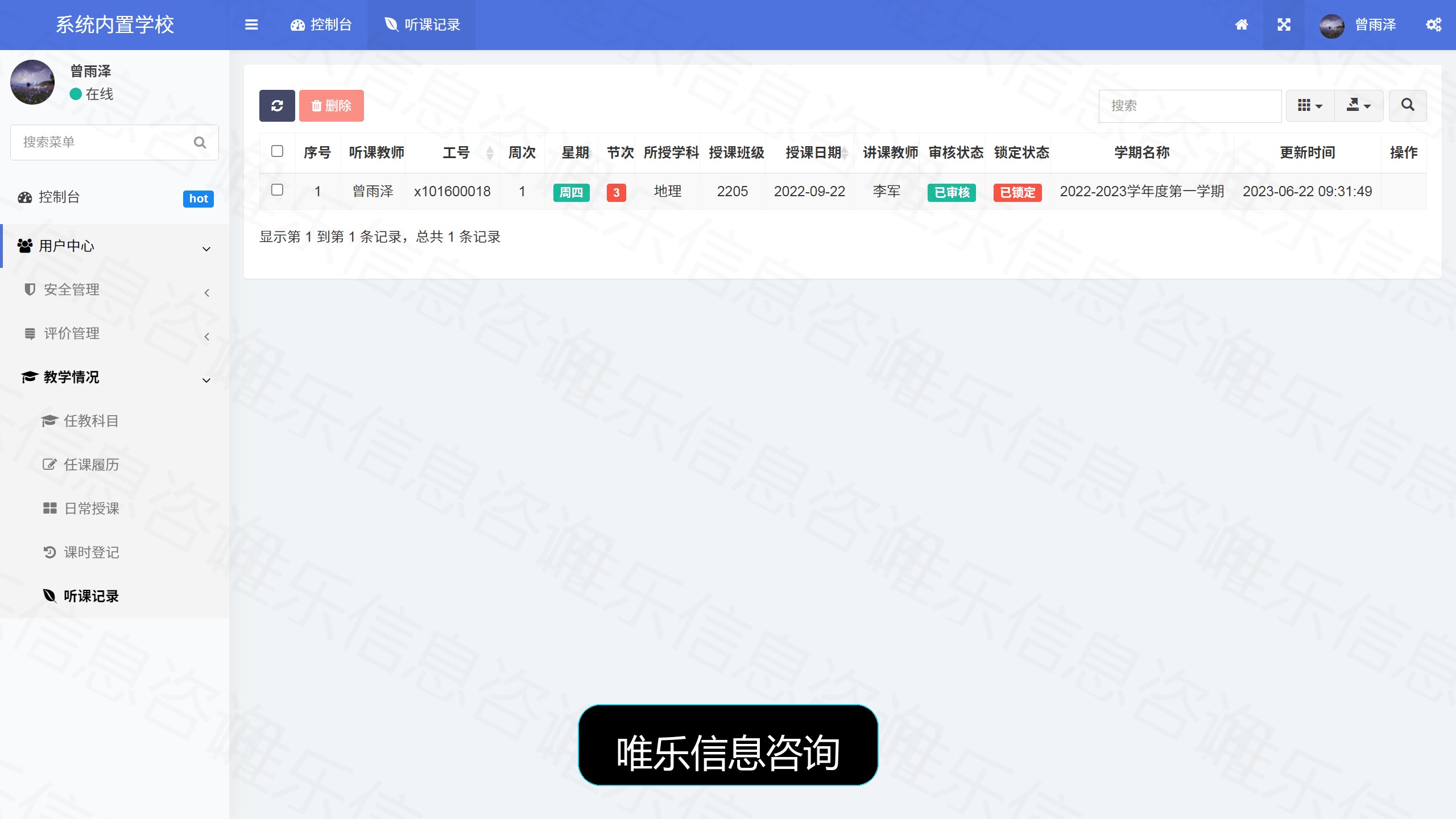Click the 2022-2023学年度第一学期 cell
1456x819 pixels.
click(1141, 192)
